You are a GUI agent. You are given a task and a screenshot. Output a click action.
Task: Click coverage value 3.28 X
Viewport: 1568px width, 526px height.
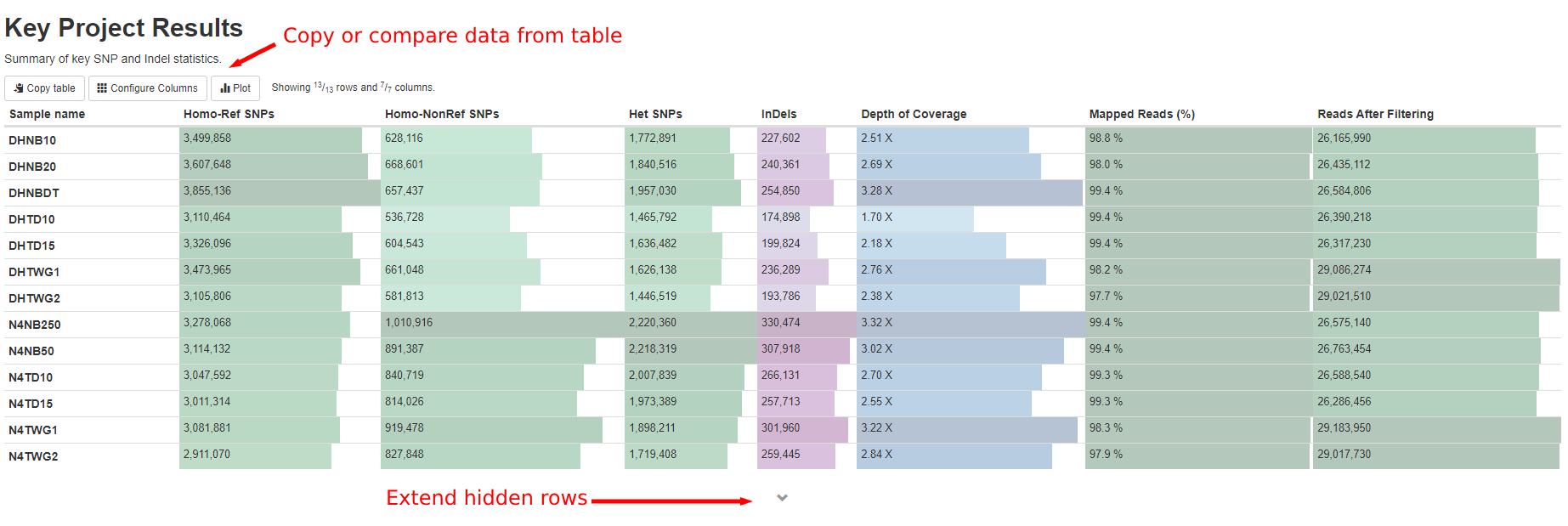(877, 191)
